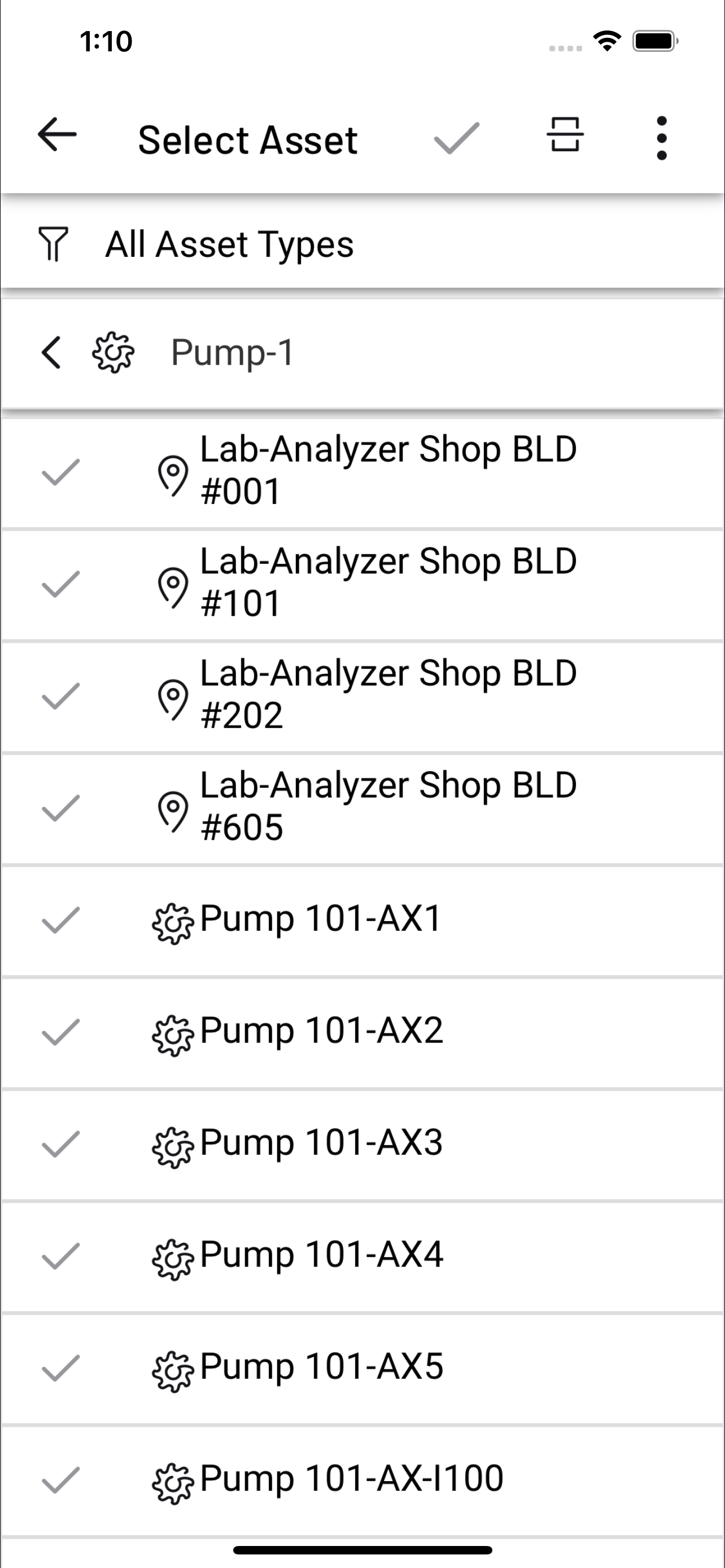Toggle the checkmark for Pump 101-AX1

point(60,919)
